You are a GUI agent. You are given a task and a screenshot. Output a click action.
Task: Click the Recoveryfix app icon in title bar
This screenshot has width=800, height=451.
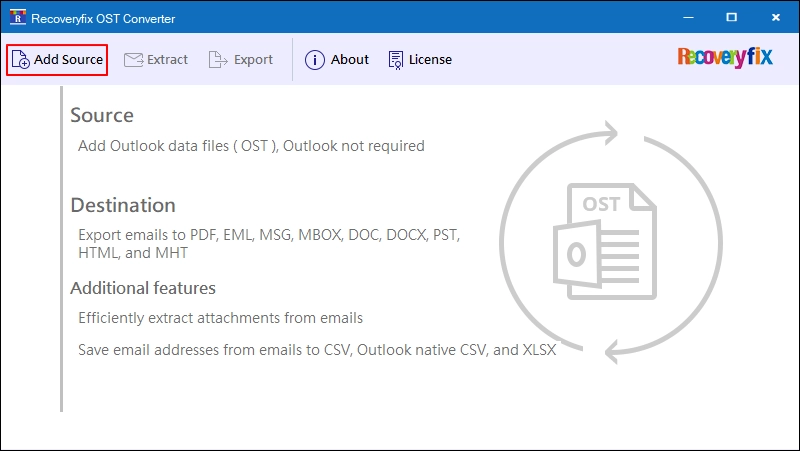tap(18, 17)
